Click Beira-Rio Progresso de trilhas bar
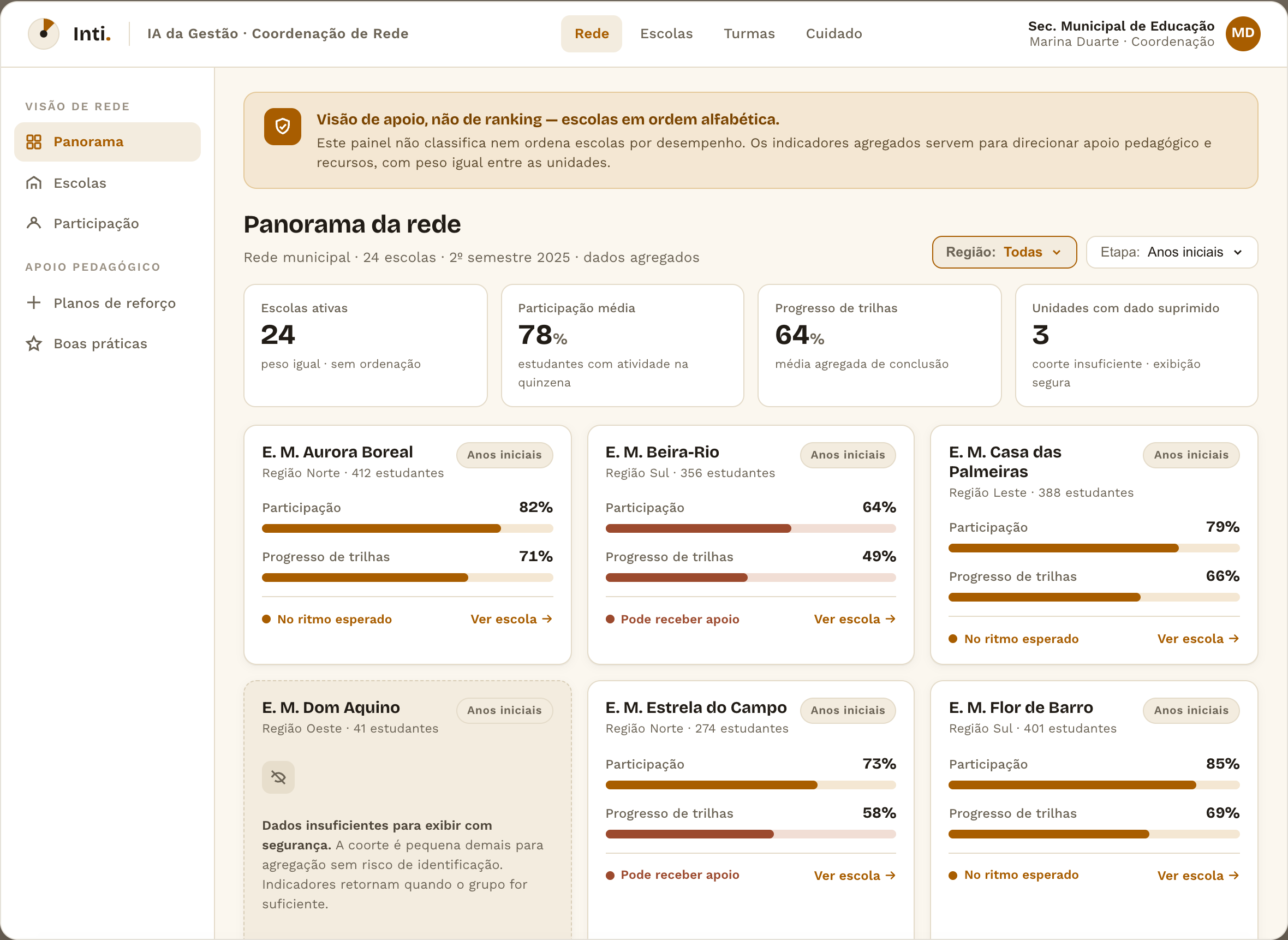The image size is (1288, 940). (x=751, y=578)
